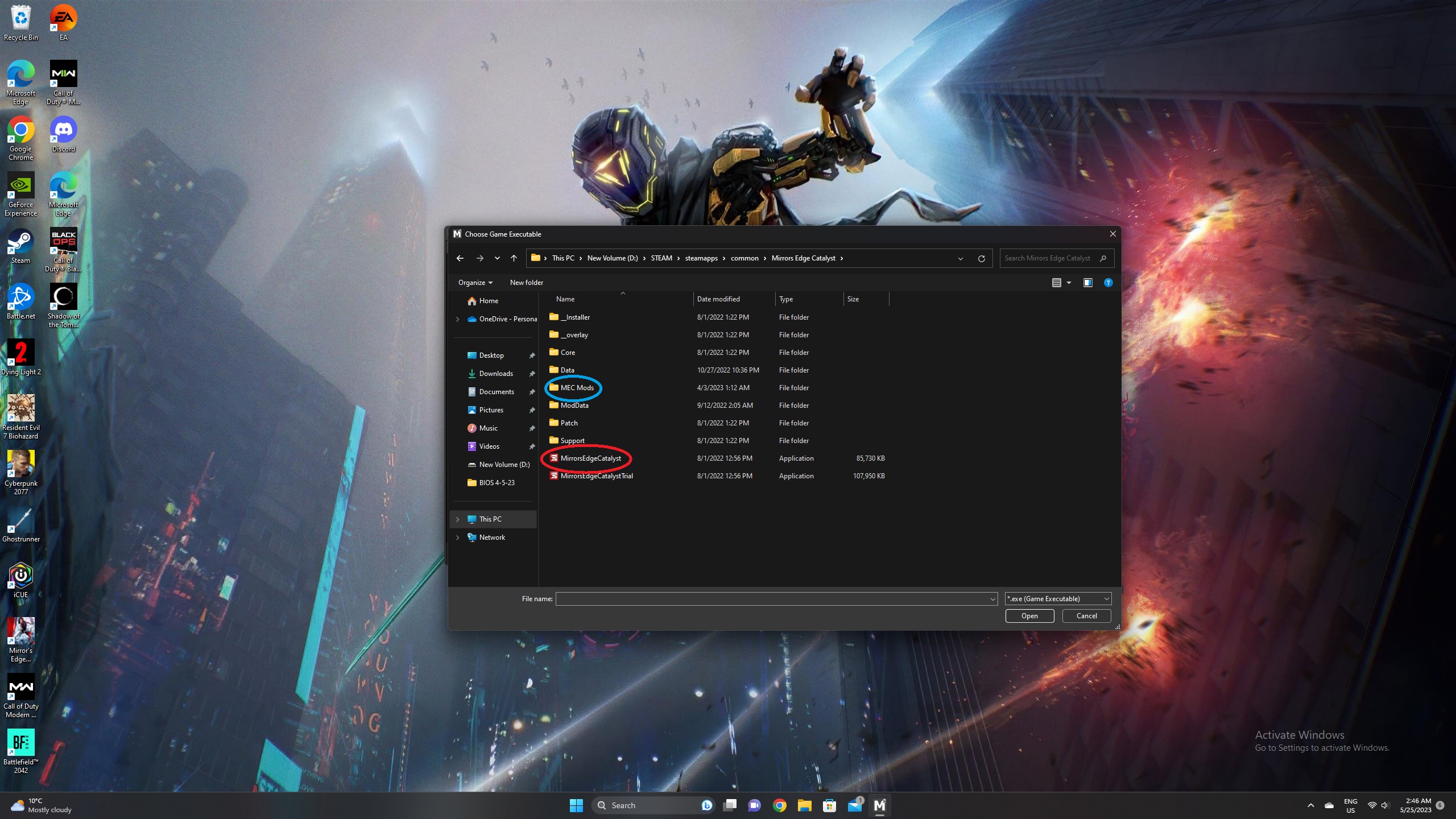The width and height of the screenshot is (1456, 819).
Task: Expand the OneDrive tree node
Action: click(458, 319)
